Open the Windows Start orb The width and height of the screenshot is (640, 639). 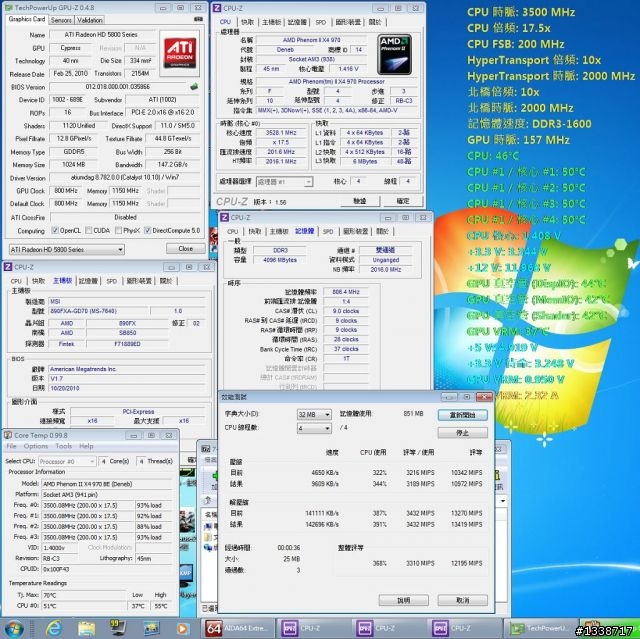[14, 629]
